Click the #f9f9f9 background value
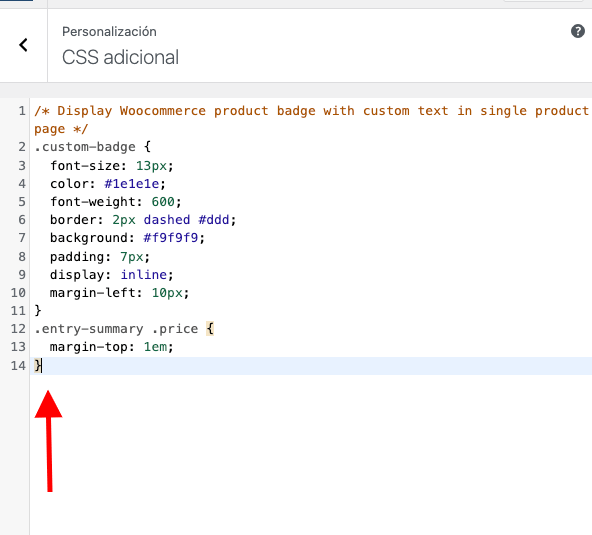Image resolution: width=592 pixels, height=535 pixels. pyautogui.click(x=171, y=238)
